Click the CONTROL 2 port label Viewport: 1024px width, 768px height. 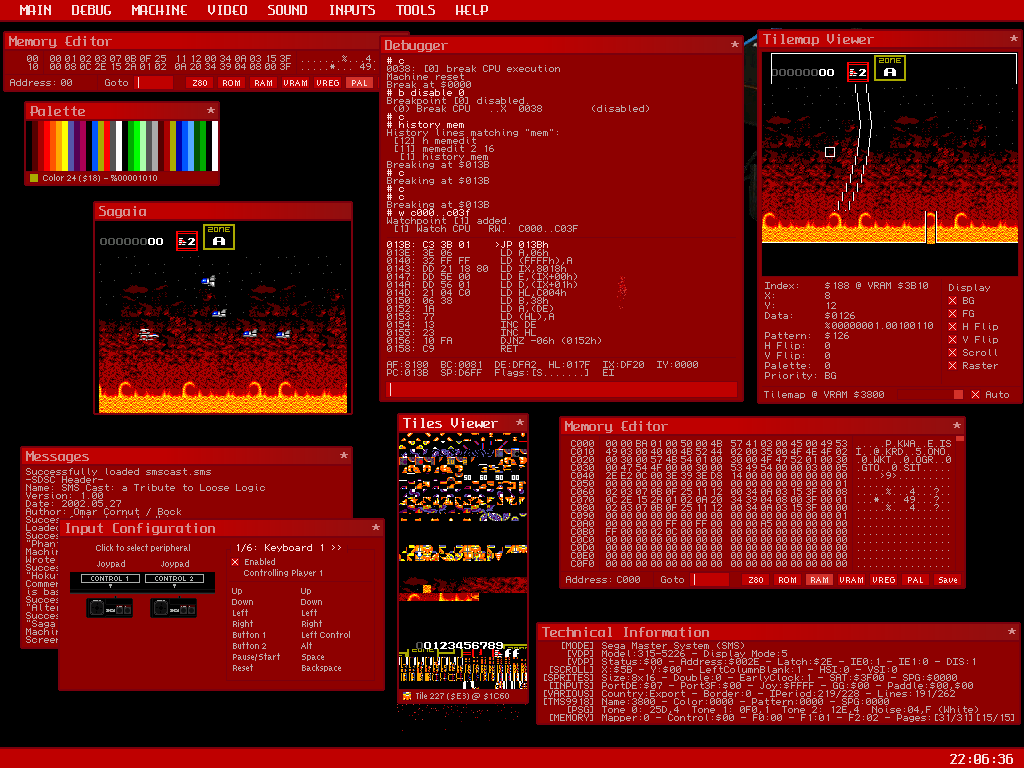[x=174, y=579]
